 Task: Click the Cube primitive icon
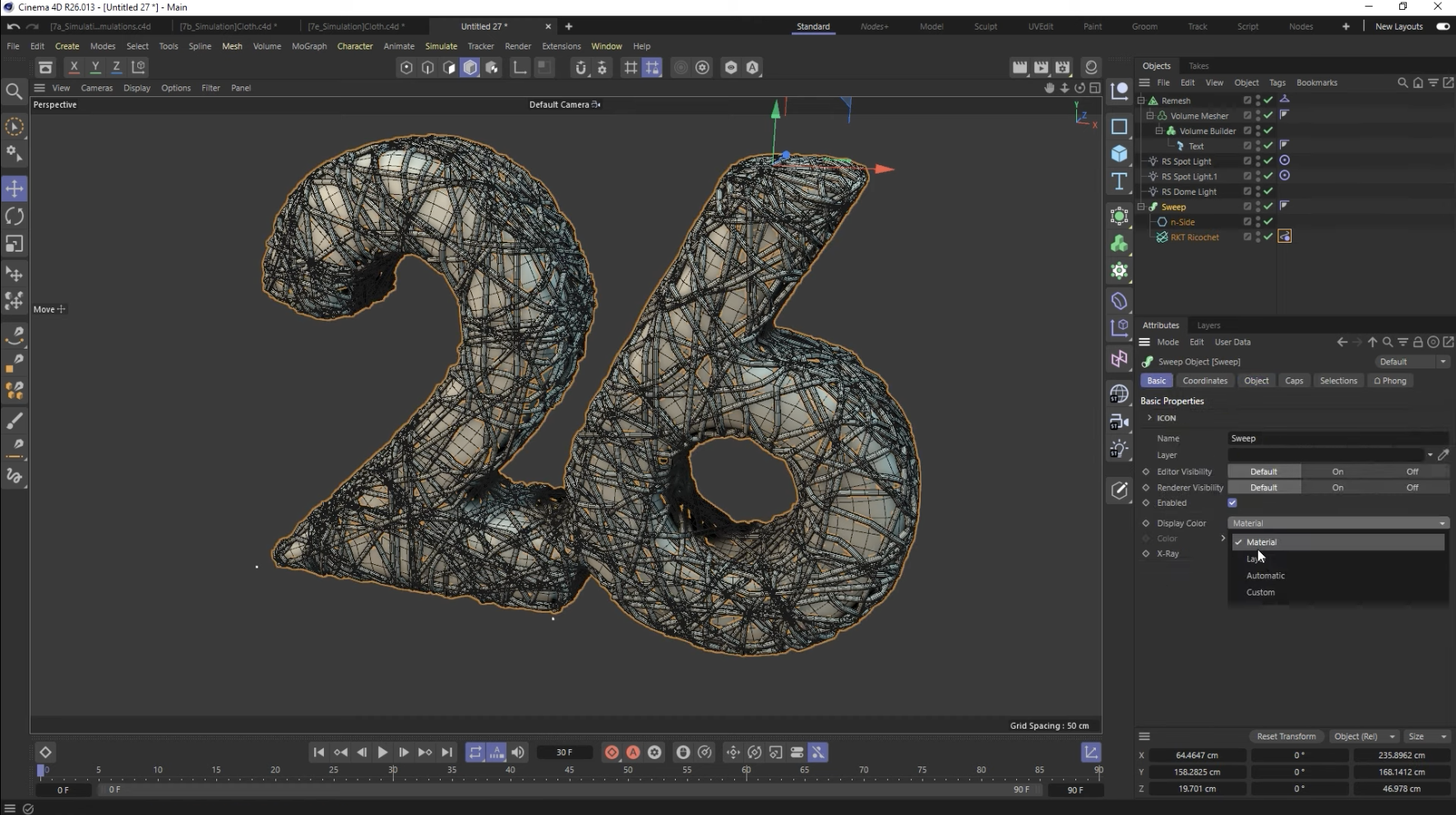coord(1119,154)
